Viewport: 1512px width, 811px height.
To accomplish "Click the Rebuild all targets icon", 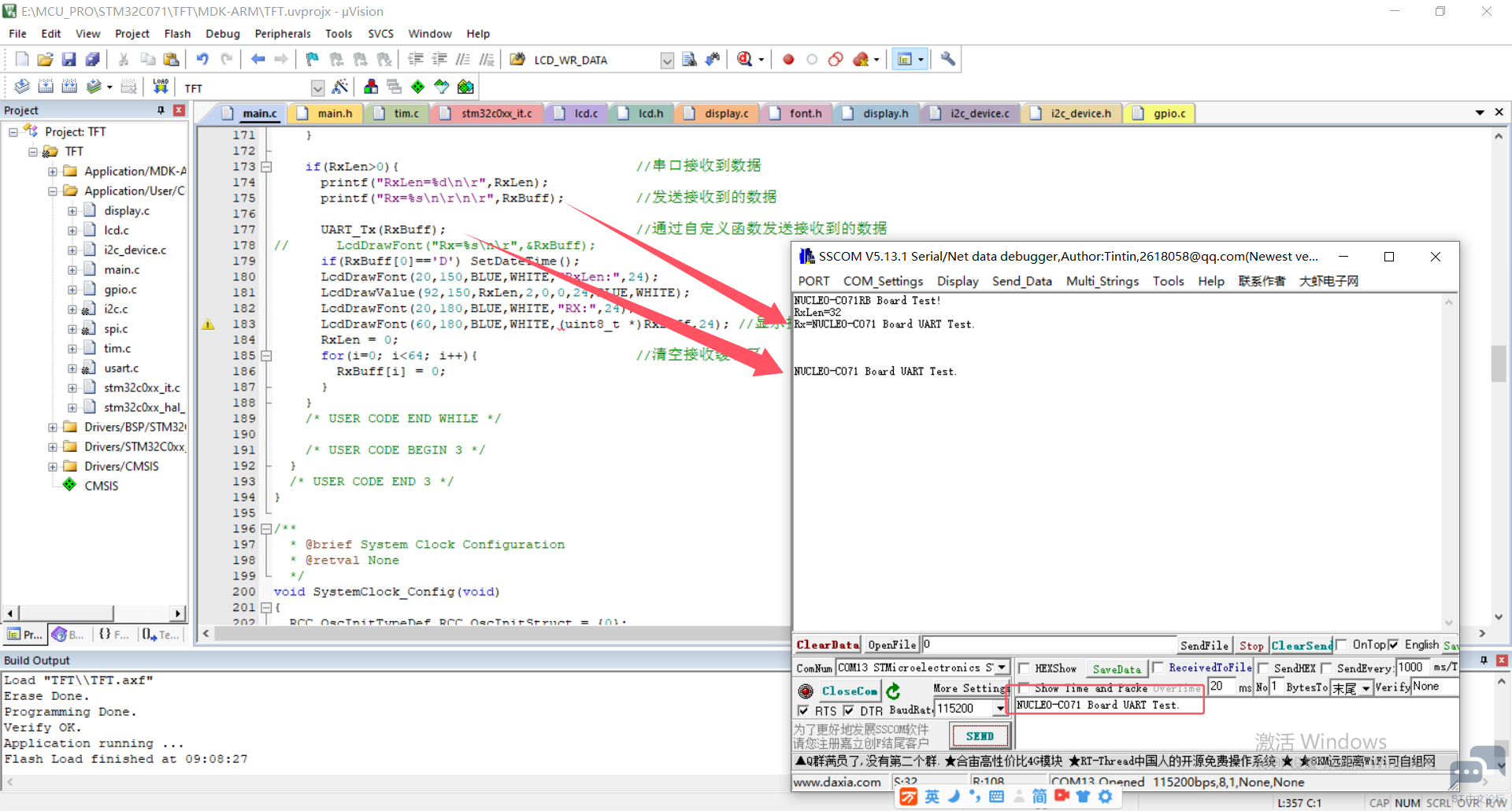I will [x=69, y=87].
